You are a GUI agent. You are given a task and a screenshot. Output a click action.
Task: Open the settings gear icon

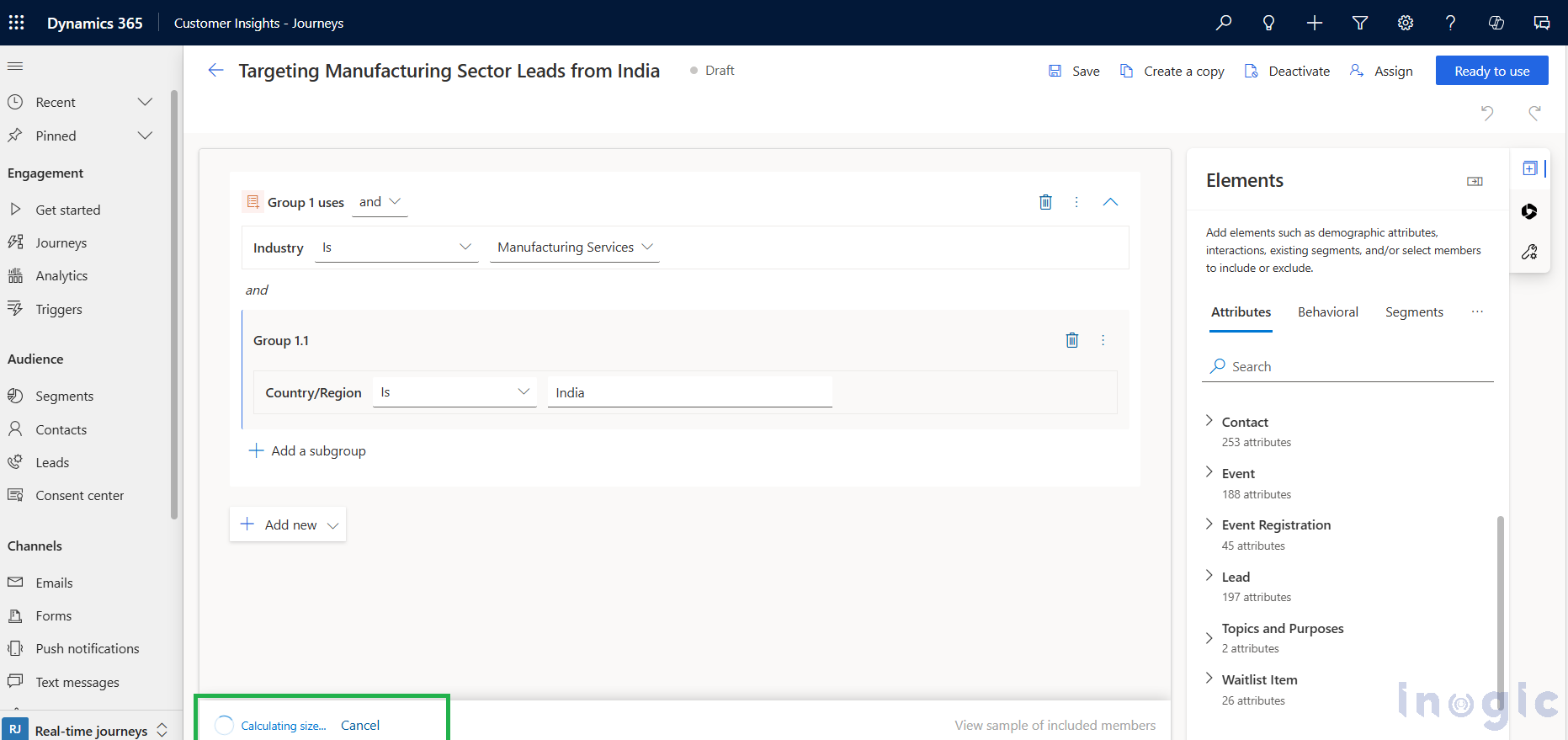(1406, 23)
